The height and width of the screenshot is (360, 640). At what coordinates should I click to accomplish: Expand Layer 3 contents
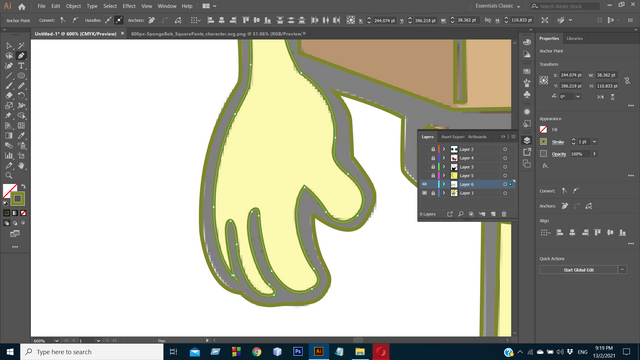444,167
